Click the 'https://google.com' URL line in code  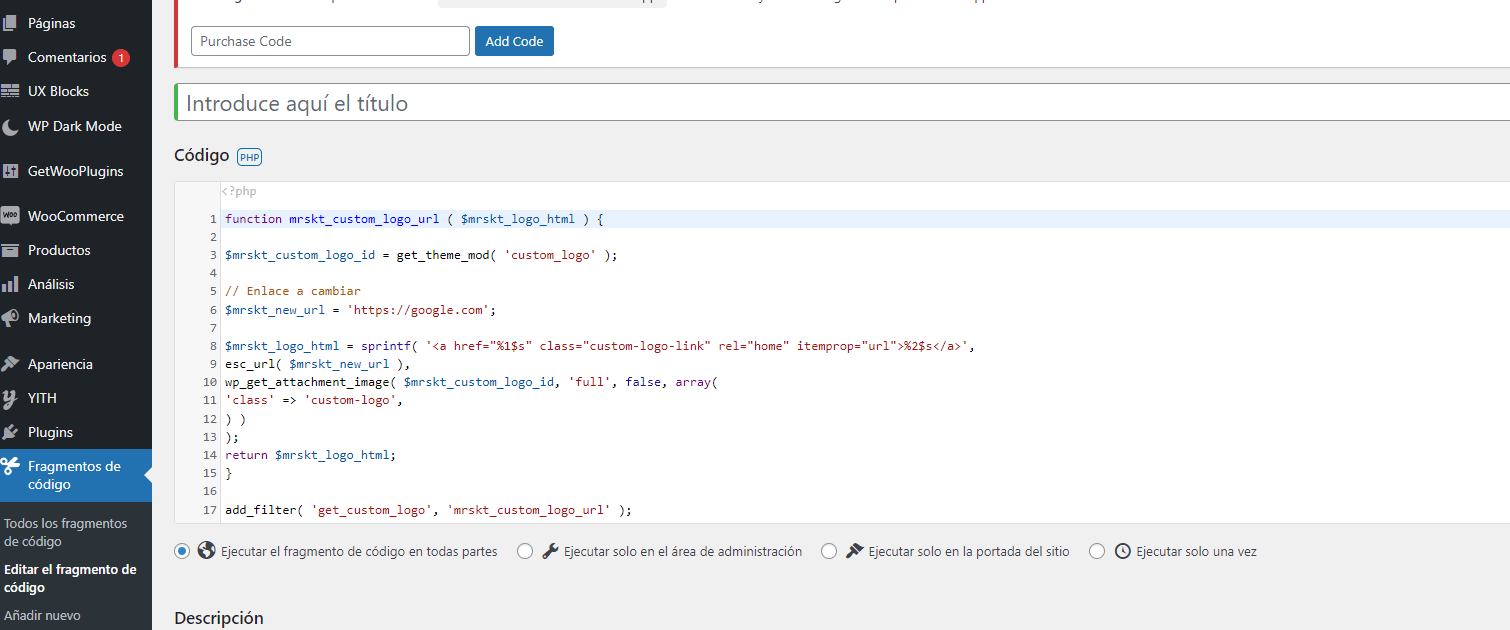click(361, 309)
